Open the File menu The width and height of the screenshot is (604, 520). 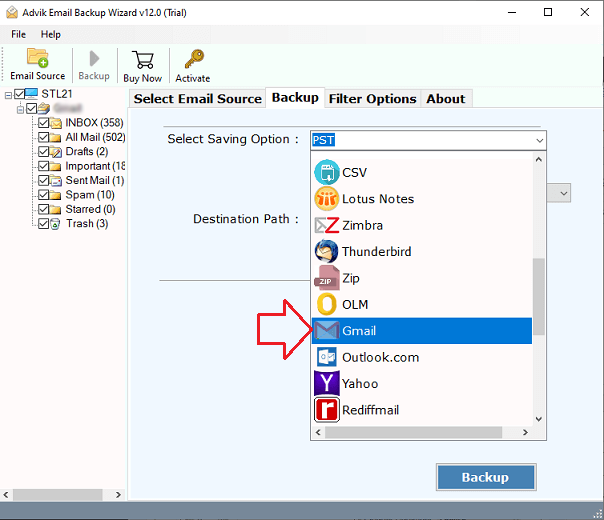pyautogui.click(x=20, y=34)
